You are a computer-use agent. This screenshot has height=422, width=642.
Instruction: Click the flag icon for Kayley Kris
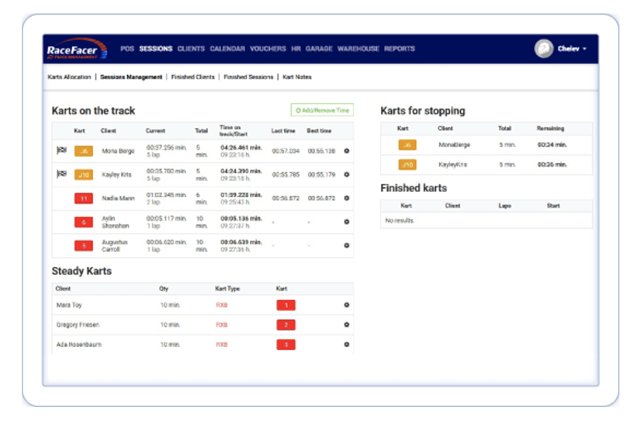tap(61, 174)
